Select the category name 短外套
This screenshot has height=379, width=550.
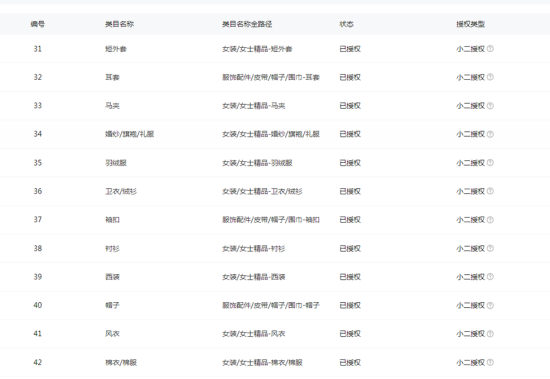click(x=116, y=49)
